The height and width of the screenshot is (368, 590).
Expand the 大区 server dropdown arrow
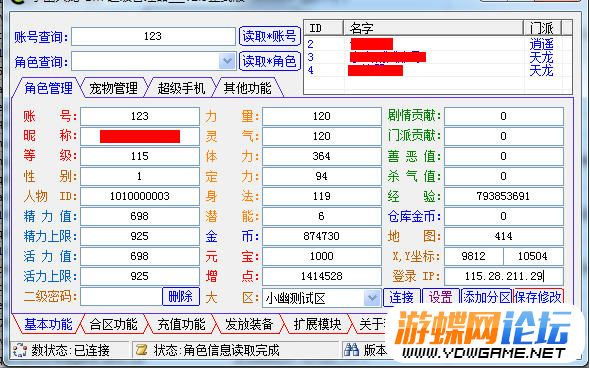[372, 298]
